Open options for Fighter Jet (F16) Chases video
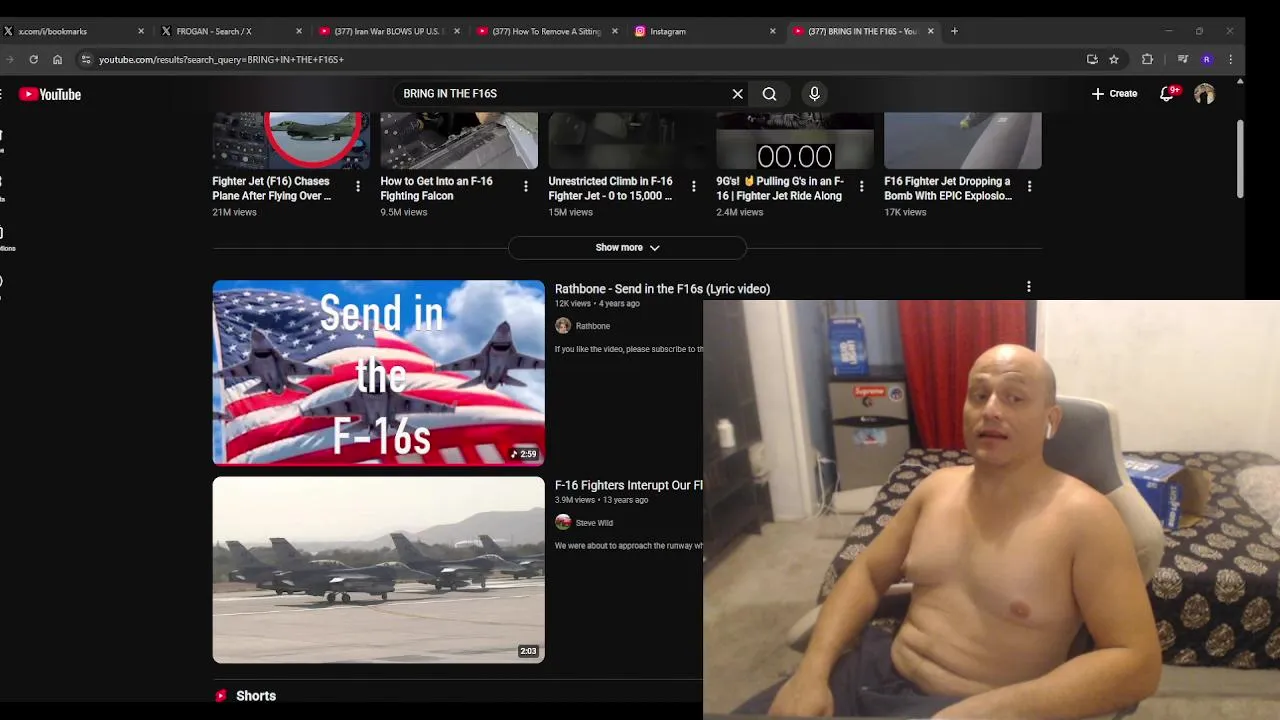1280x720 pixels. click(x=358, y=186)
